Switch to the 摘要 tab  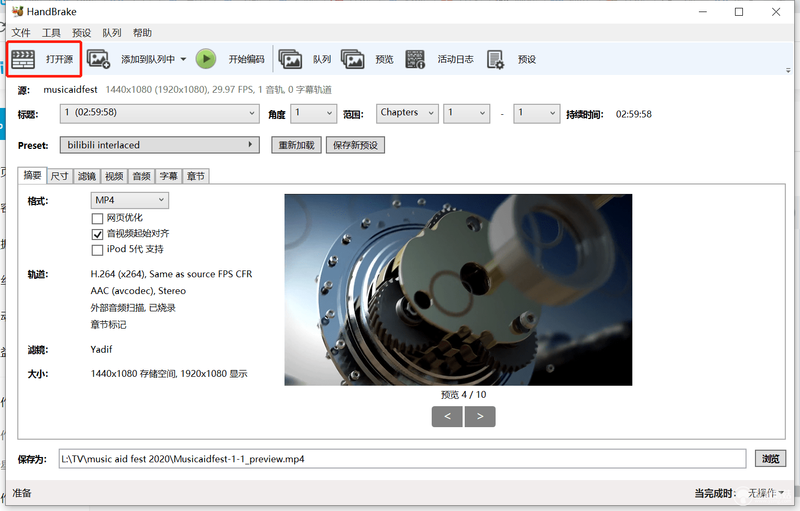click(32, 175)
